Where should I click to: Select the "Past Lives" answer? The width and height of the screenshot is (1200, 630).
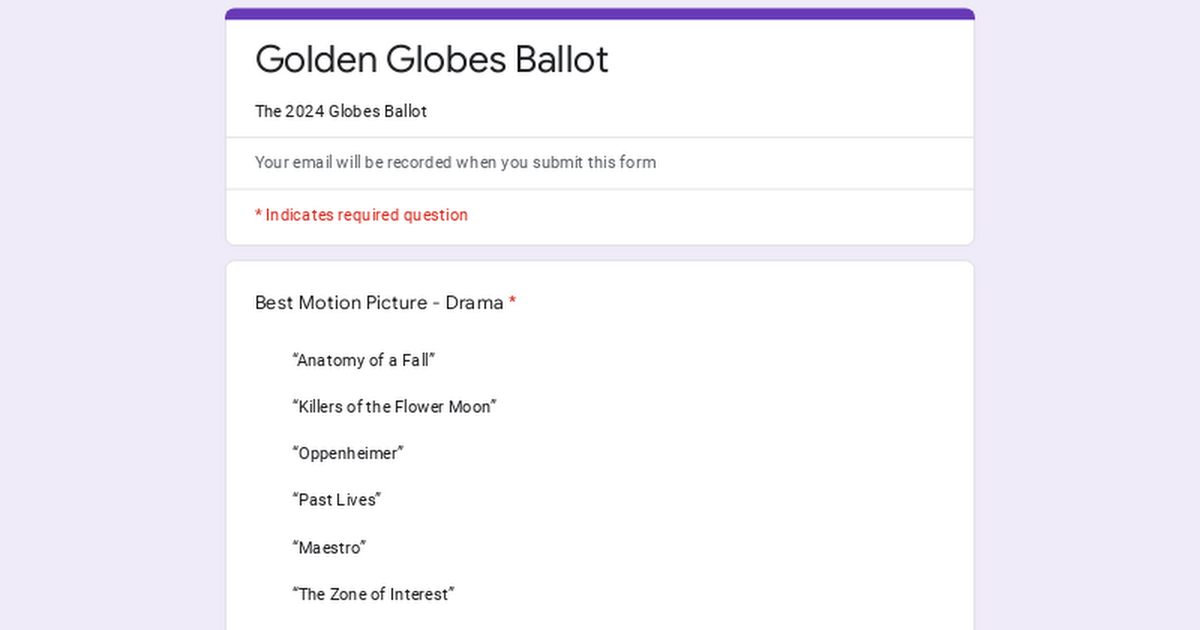coord(336,500)
